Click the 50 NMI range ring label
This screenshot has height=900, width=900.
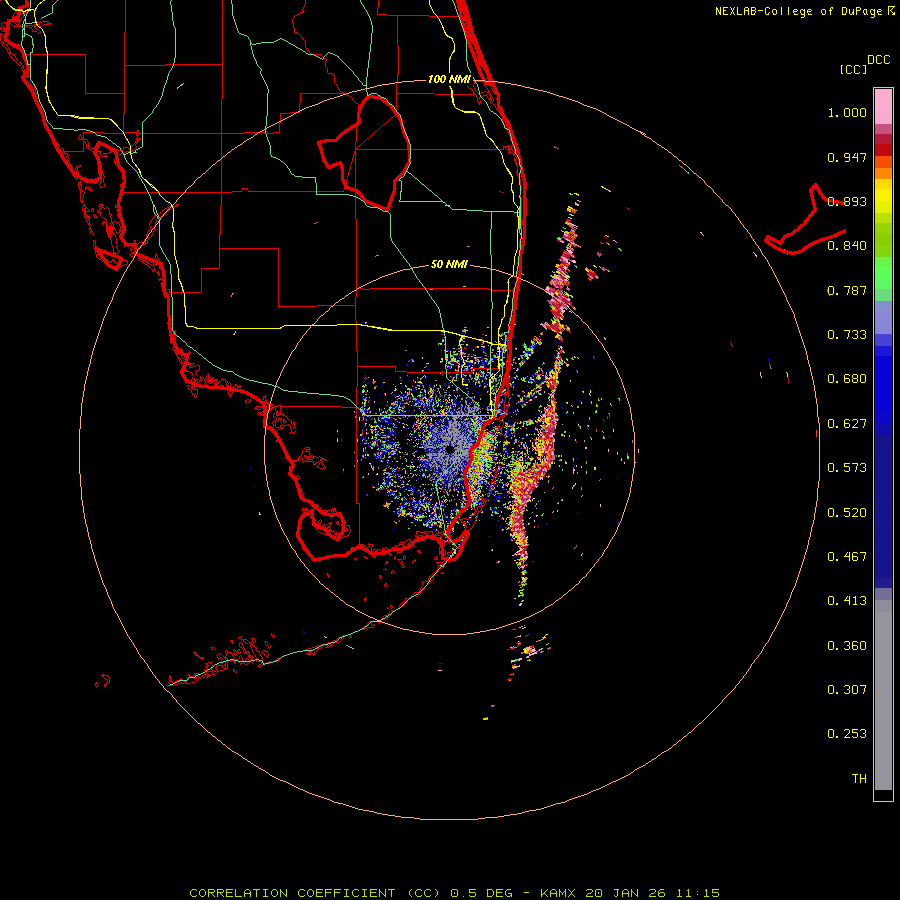coord(449,264)
